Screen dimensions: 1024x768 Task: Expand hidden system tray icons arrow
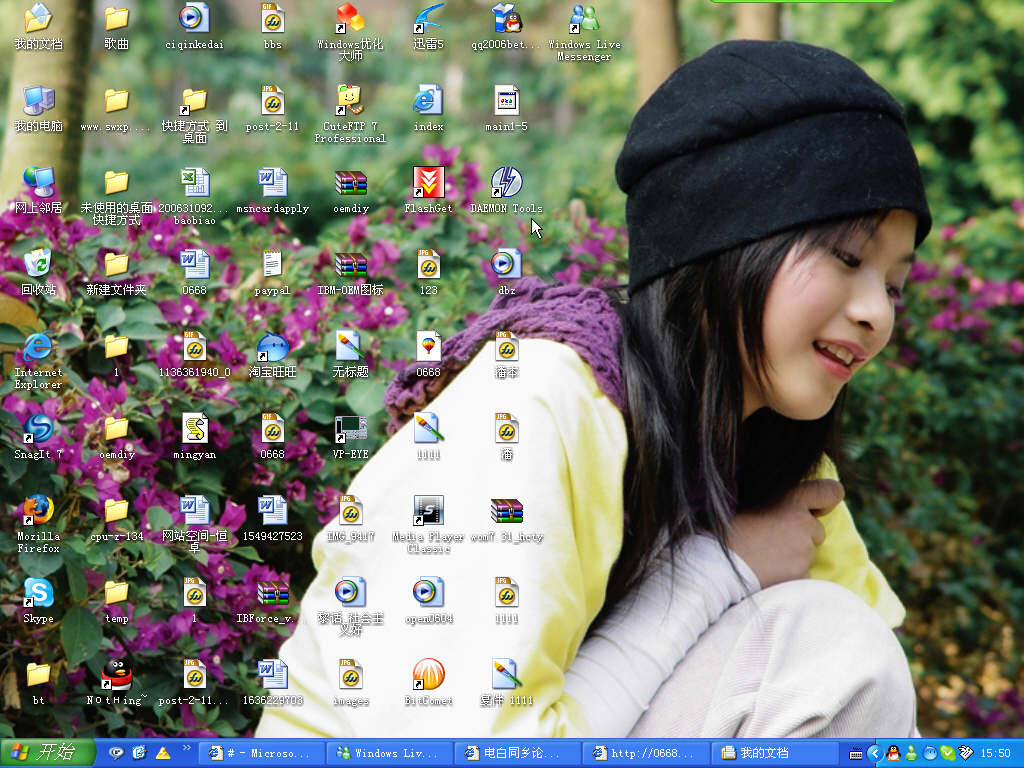[875, 753]
